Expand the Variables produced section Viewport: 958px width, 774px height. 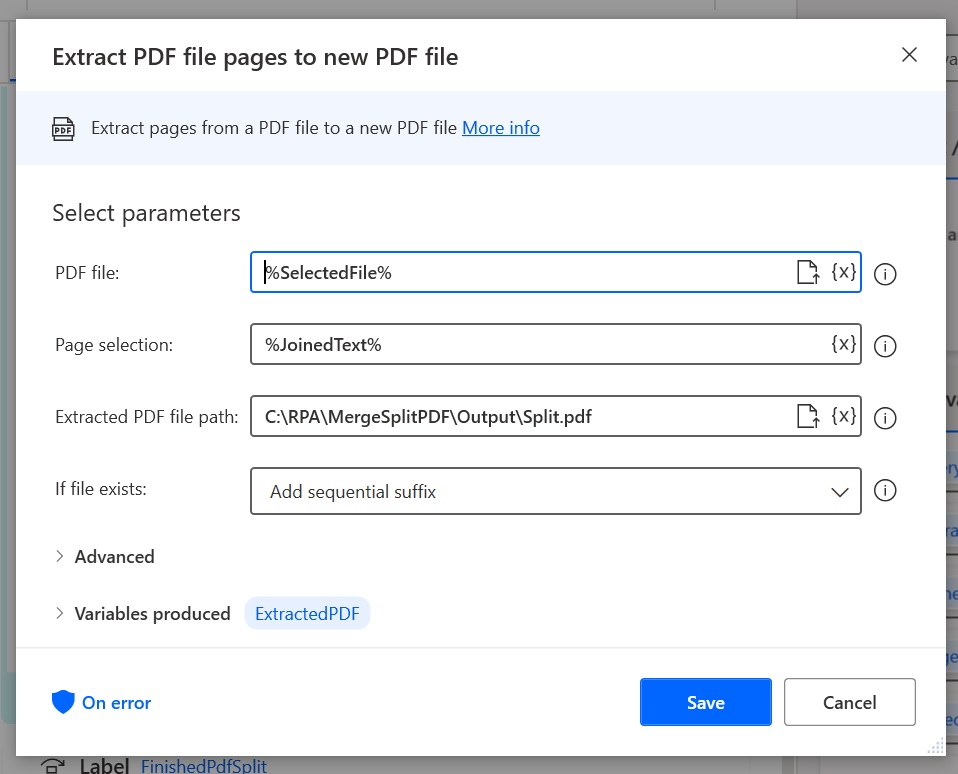(142, 614)
